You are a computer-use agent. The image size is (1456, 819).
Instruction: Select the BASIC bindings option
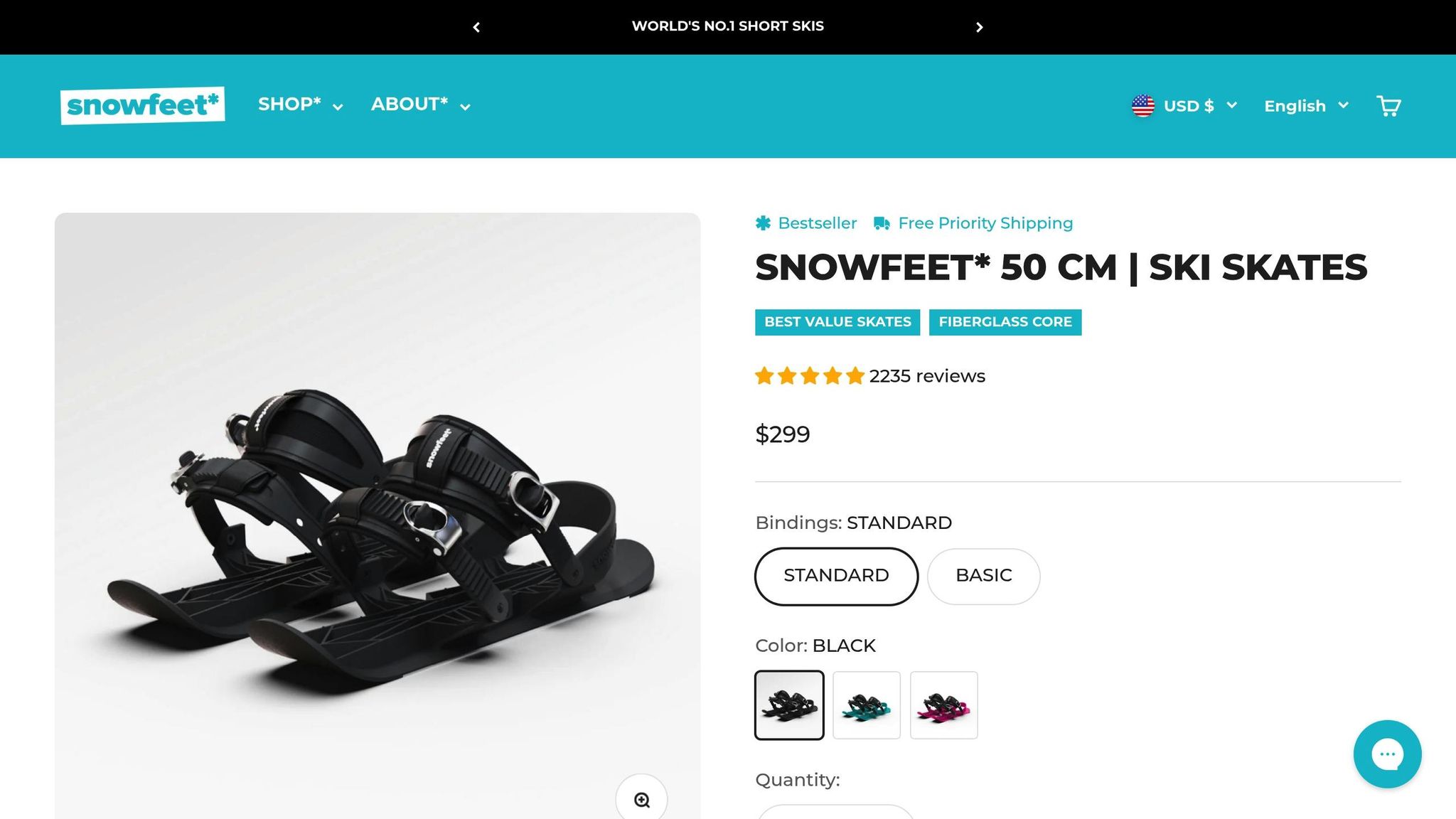pyautogui.click(x=983, y=576)
